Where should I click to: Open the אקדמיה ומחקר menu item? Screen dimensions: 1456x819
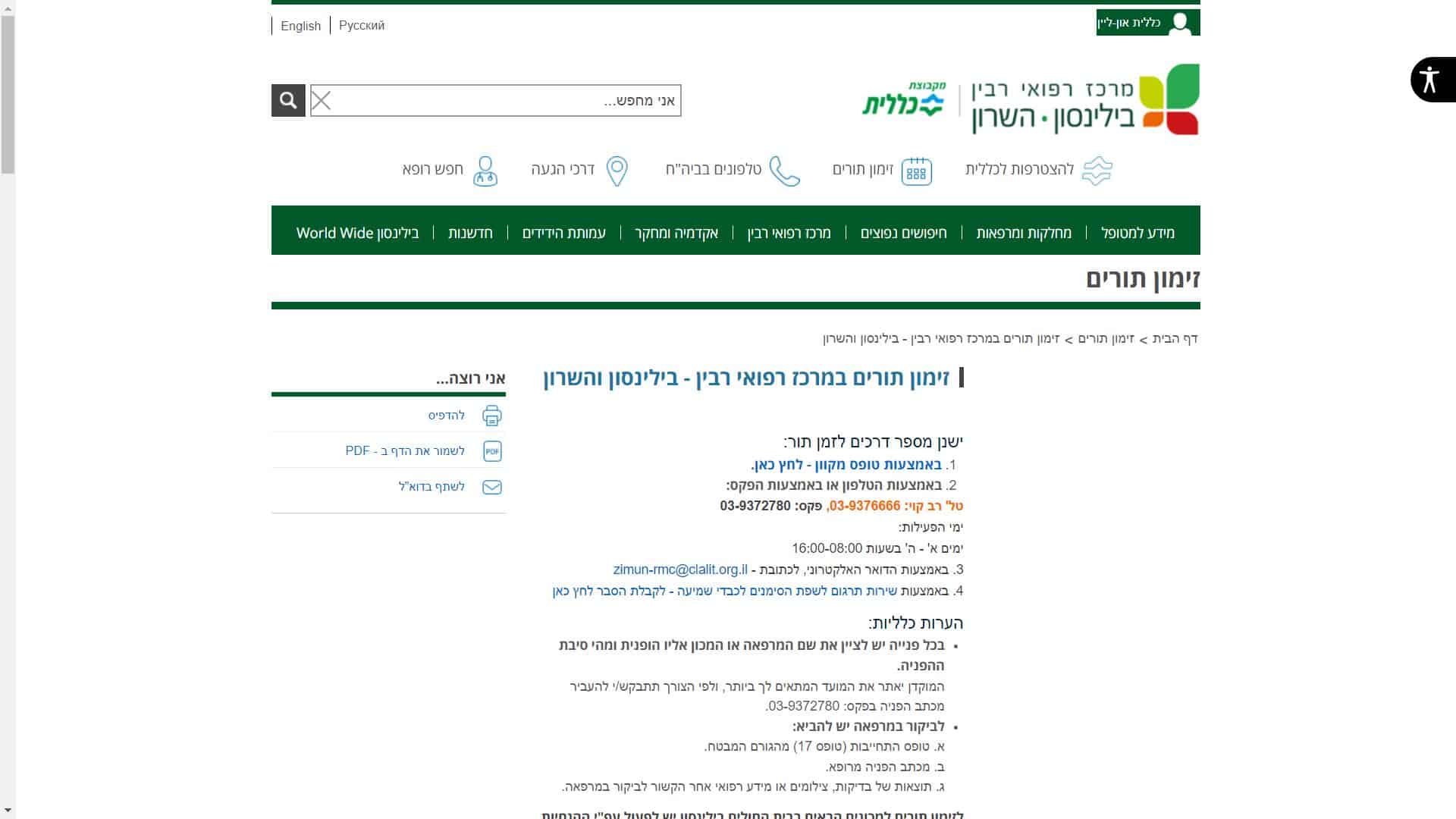676,233
